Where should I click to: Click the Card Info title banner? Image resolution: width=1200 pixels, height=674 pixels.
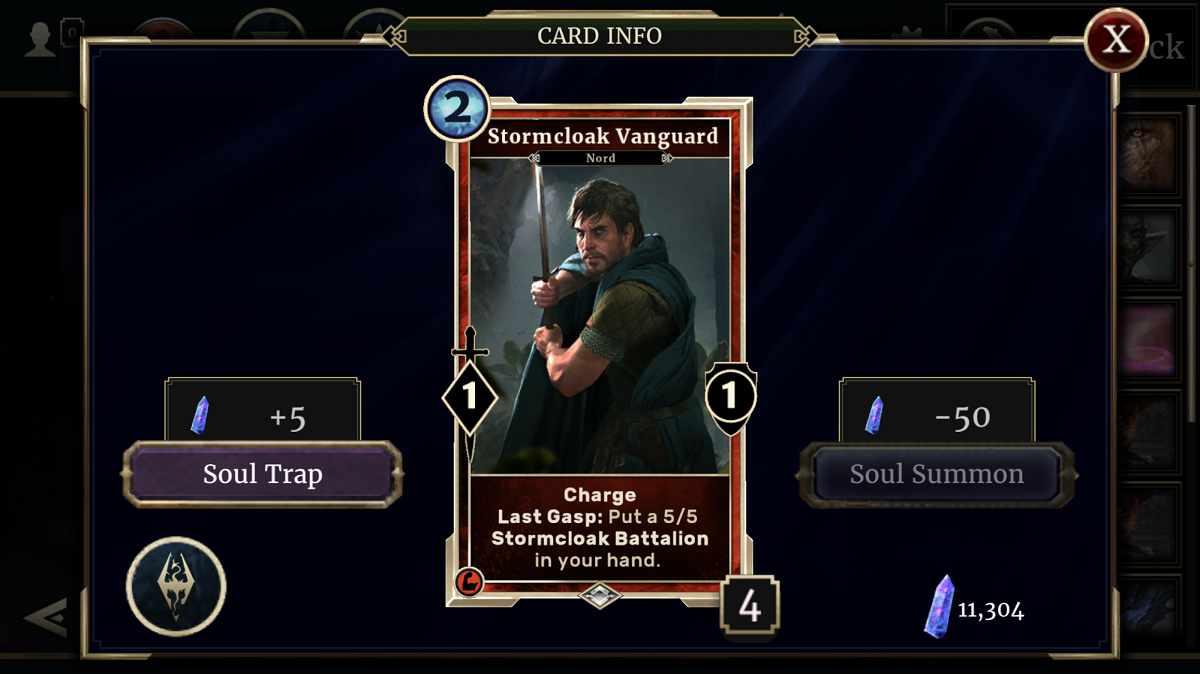coord(599,36)
